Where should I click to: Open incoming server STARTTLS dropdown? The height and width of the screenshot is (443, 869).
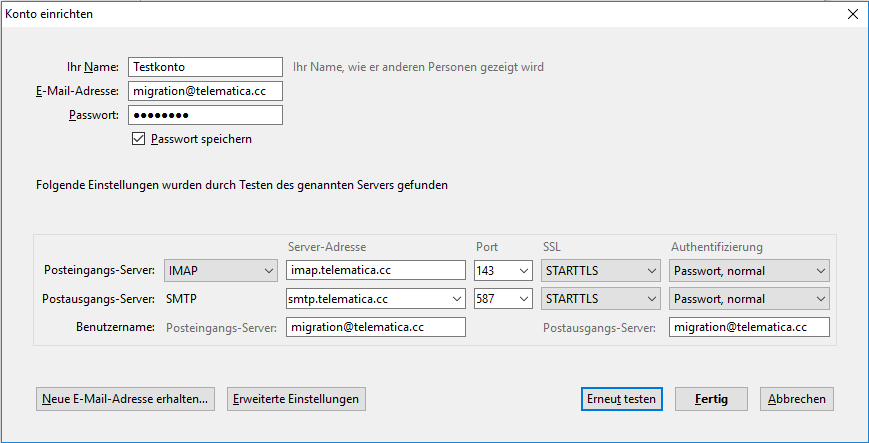[x=600, y=270]
